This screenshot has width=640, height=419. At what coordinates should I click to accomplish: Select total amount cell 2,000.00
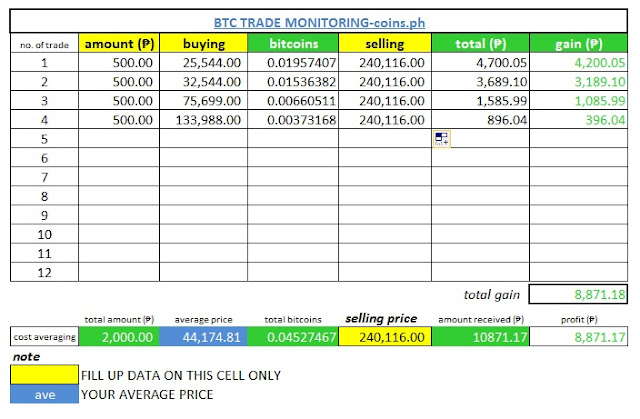[119, 337]
